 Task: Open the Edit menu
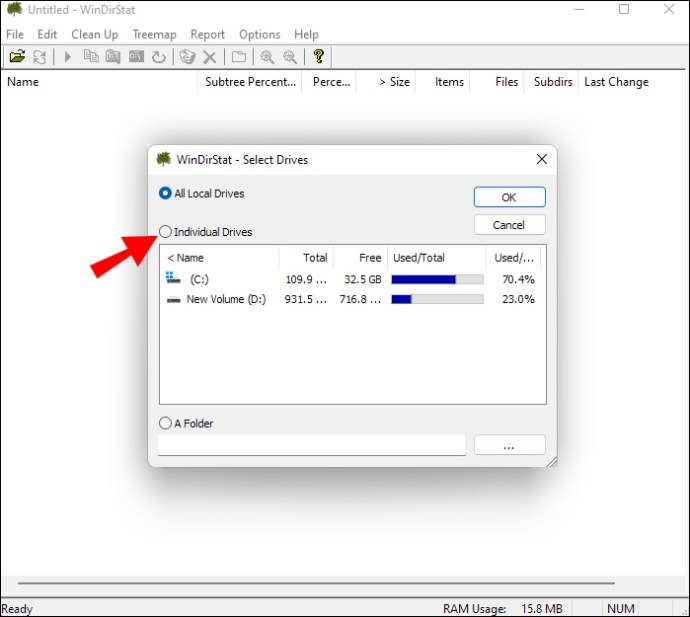coord(47,34)
